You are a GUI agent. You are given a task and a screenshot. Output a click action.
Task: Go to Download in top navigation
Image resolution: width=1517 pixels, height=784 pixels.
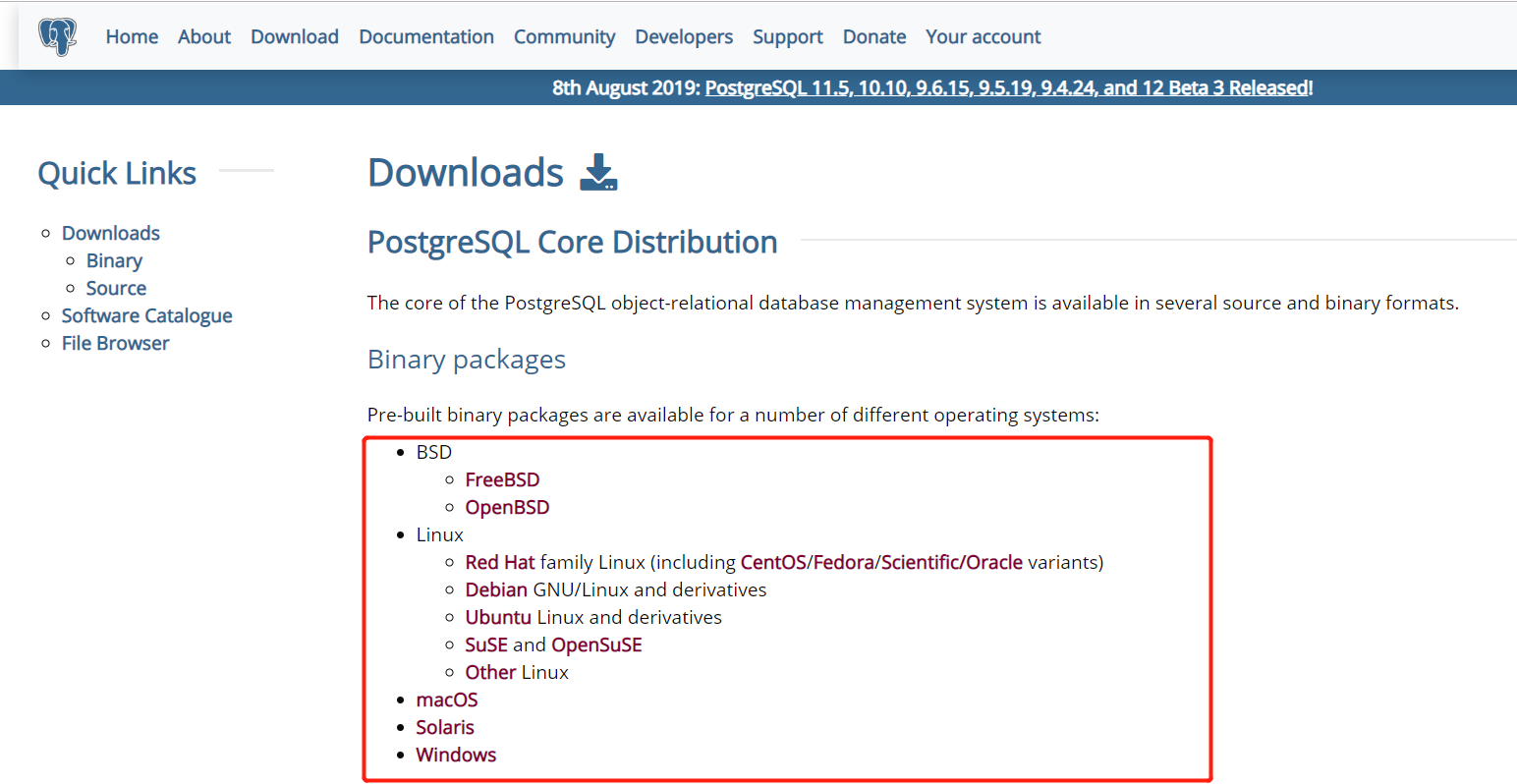click(295, 36)
